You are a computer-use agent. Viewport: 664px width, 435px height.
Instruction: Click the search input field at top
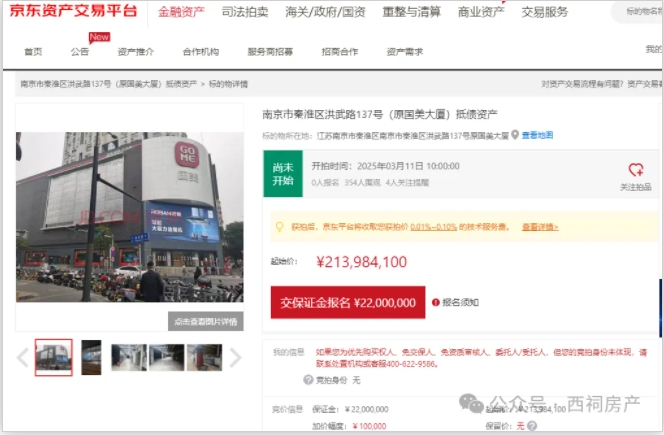coord(640,13)
